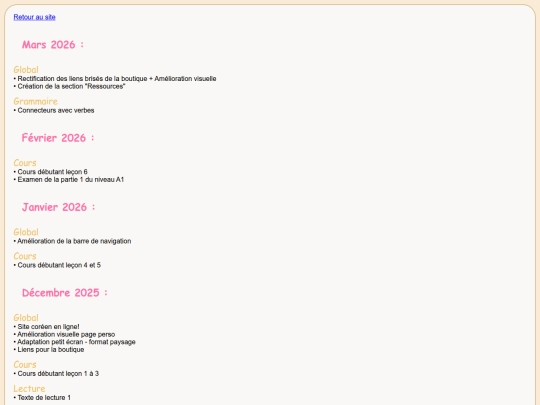Click the 'Global' label under Mars 2026
This screenshot has height=405, width=540.
pos(26,70)
